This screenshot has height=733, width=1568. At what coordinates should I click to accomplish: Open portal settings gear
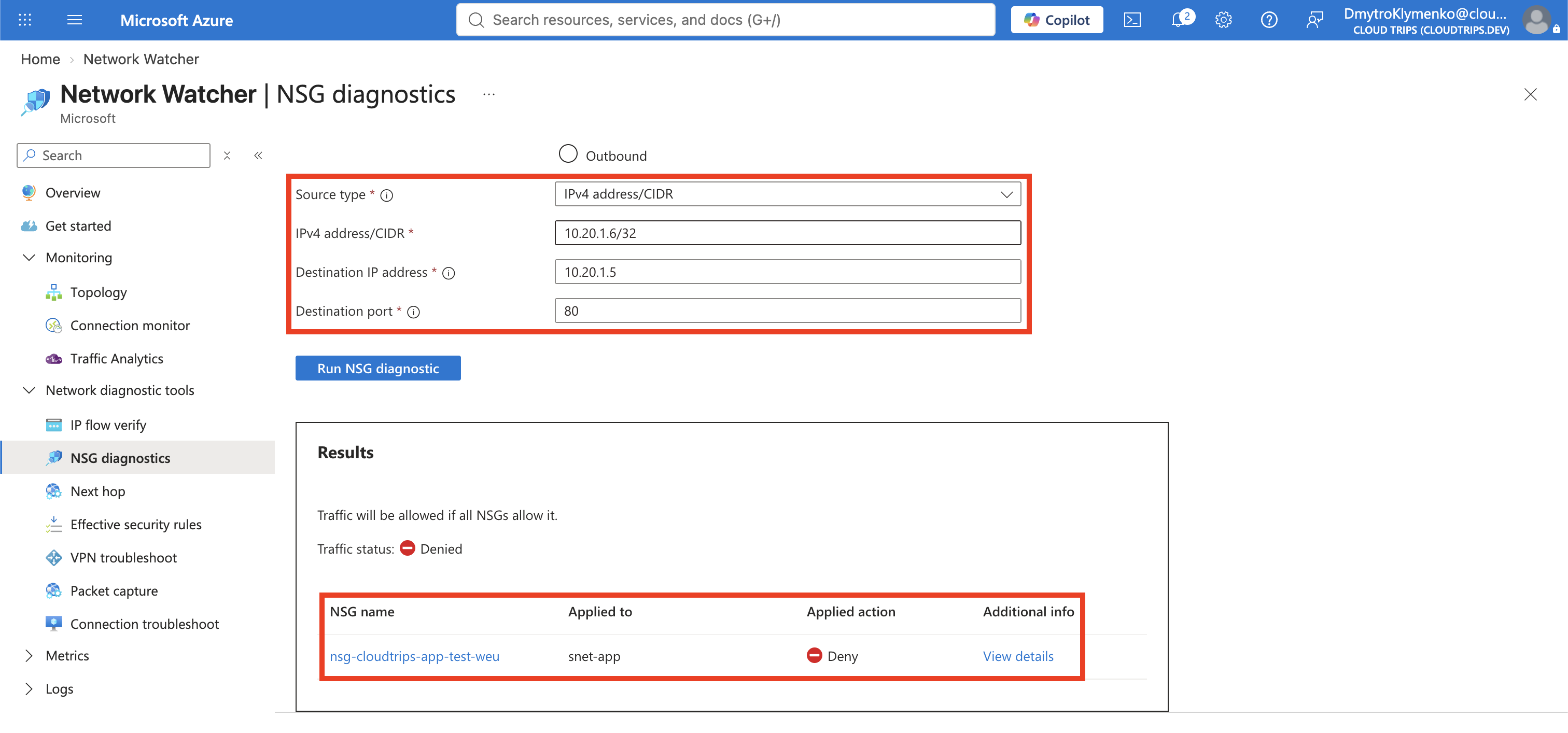point(1224,20)
